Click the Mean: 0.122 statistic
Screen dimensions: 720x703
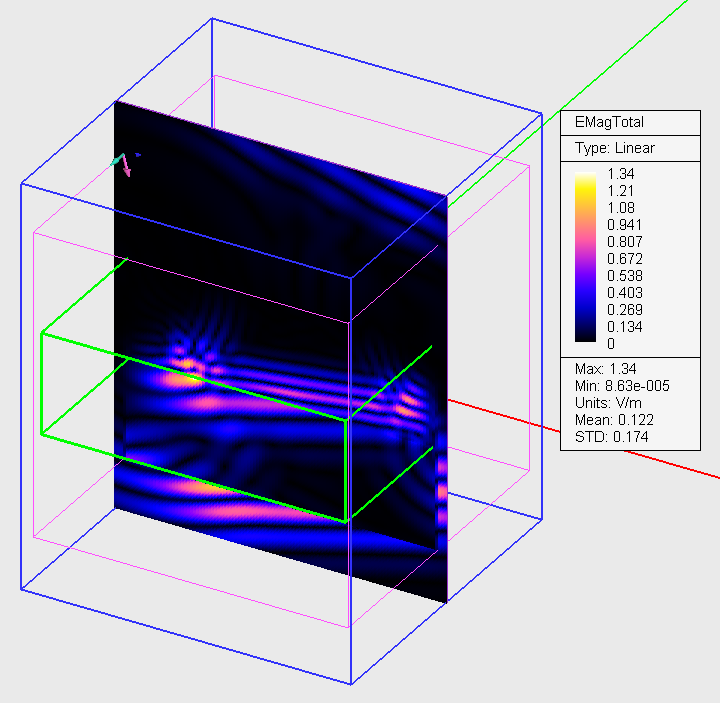click(x=614, y=420)
